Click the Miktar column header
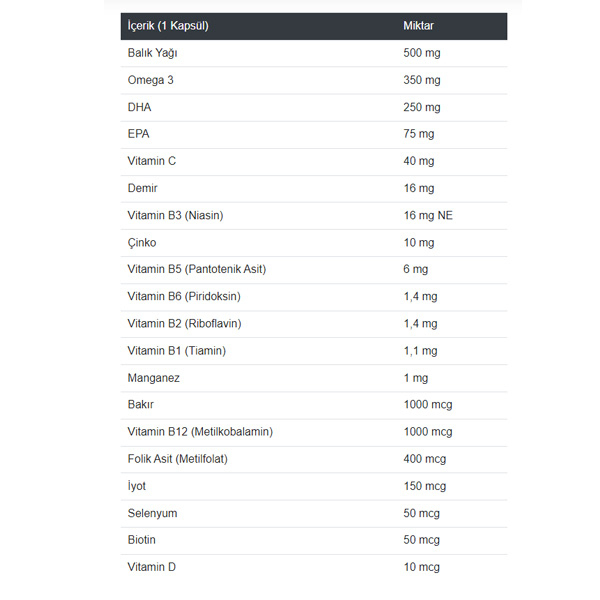The height and width of the screenshot is (600, 600). tap(418, 26)
